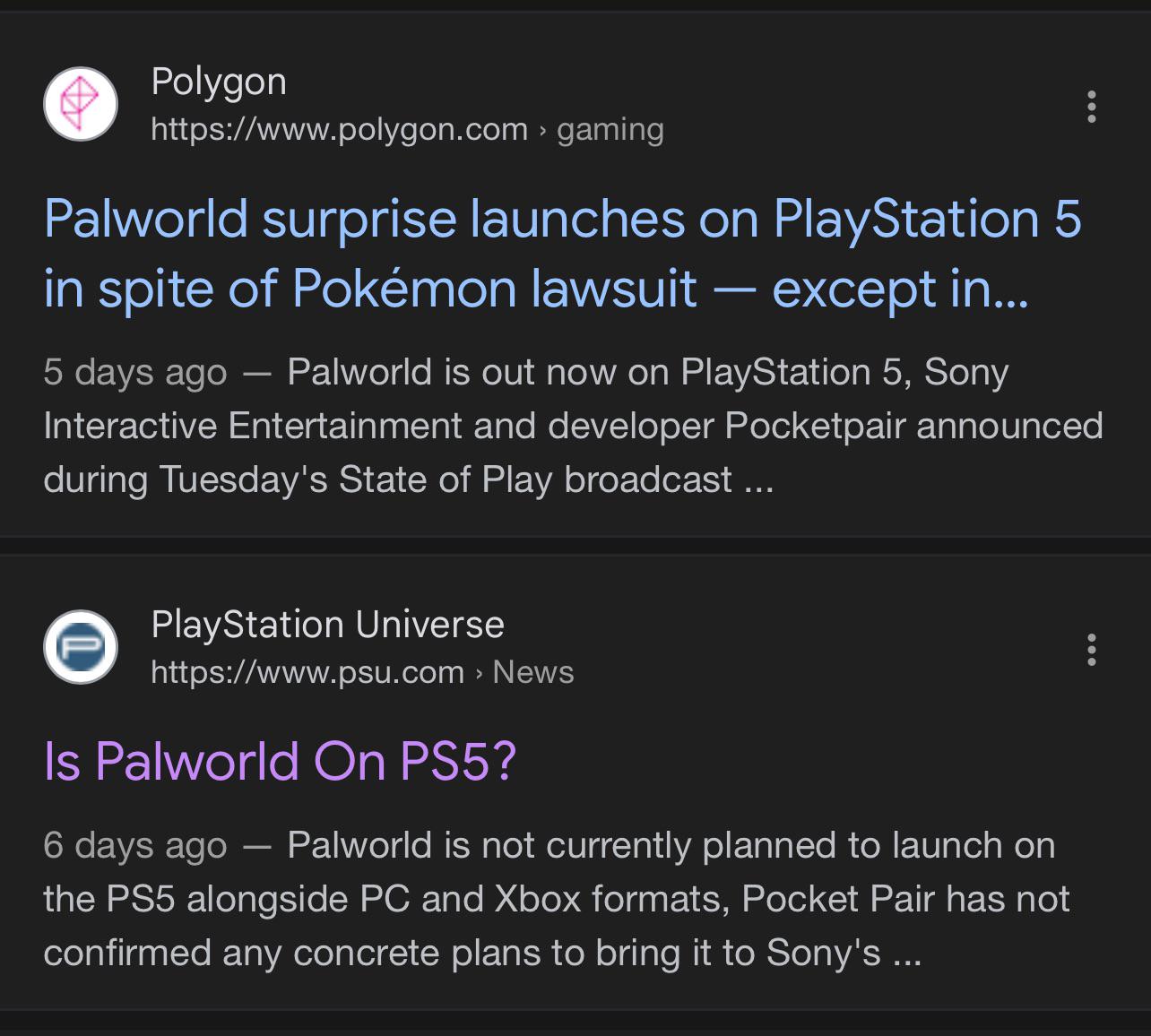Select the PlayStation Universe source name text

(x=329, y=624)
